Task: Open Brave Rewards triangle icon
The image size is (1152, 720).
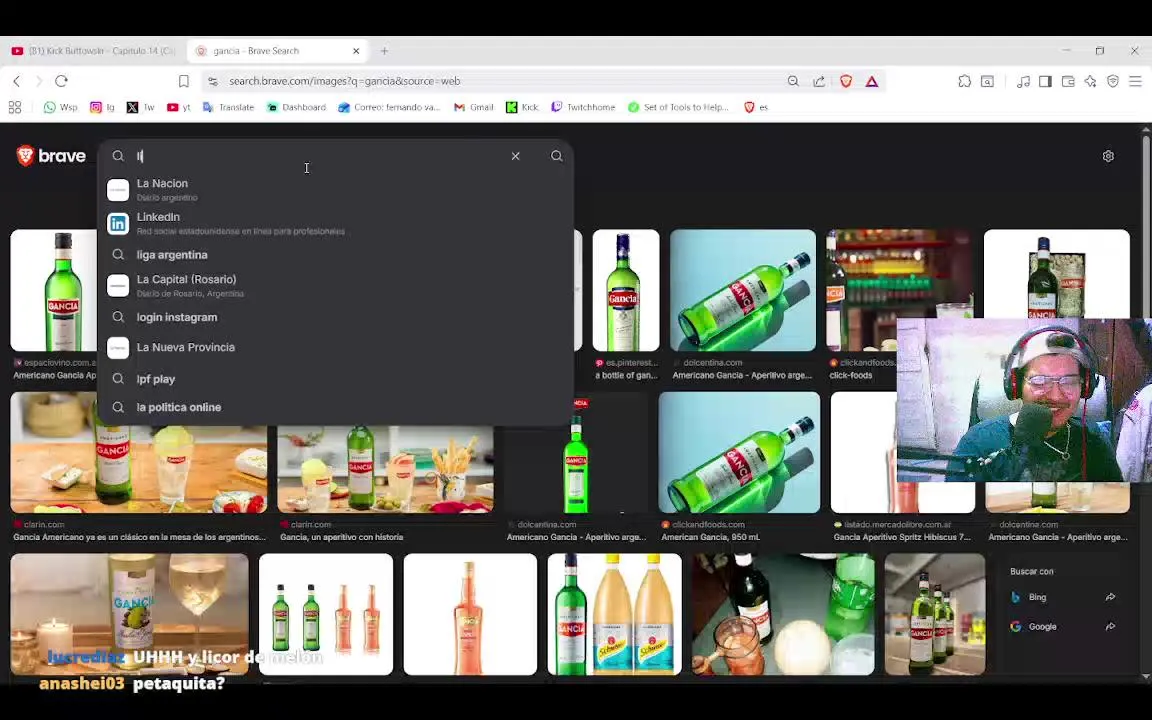Action: pos(871,81)
